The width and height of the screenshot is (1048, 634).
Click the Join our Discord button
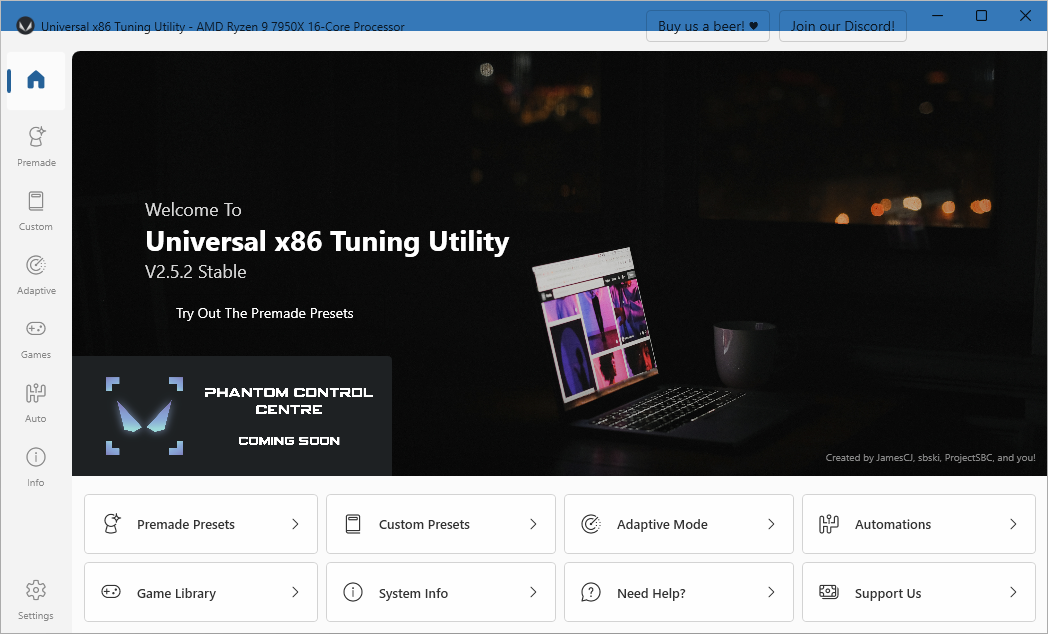843,26
